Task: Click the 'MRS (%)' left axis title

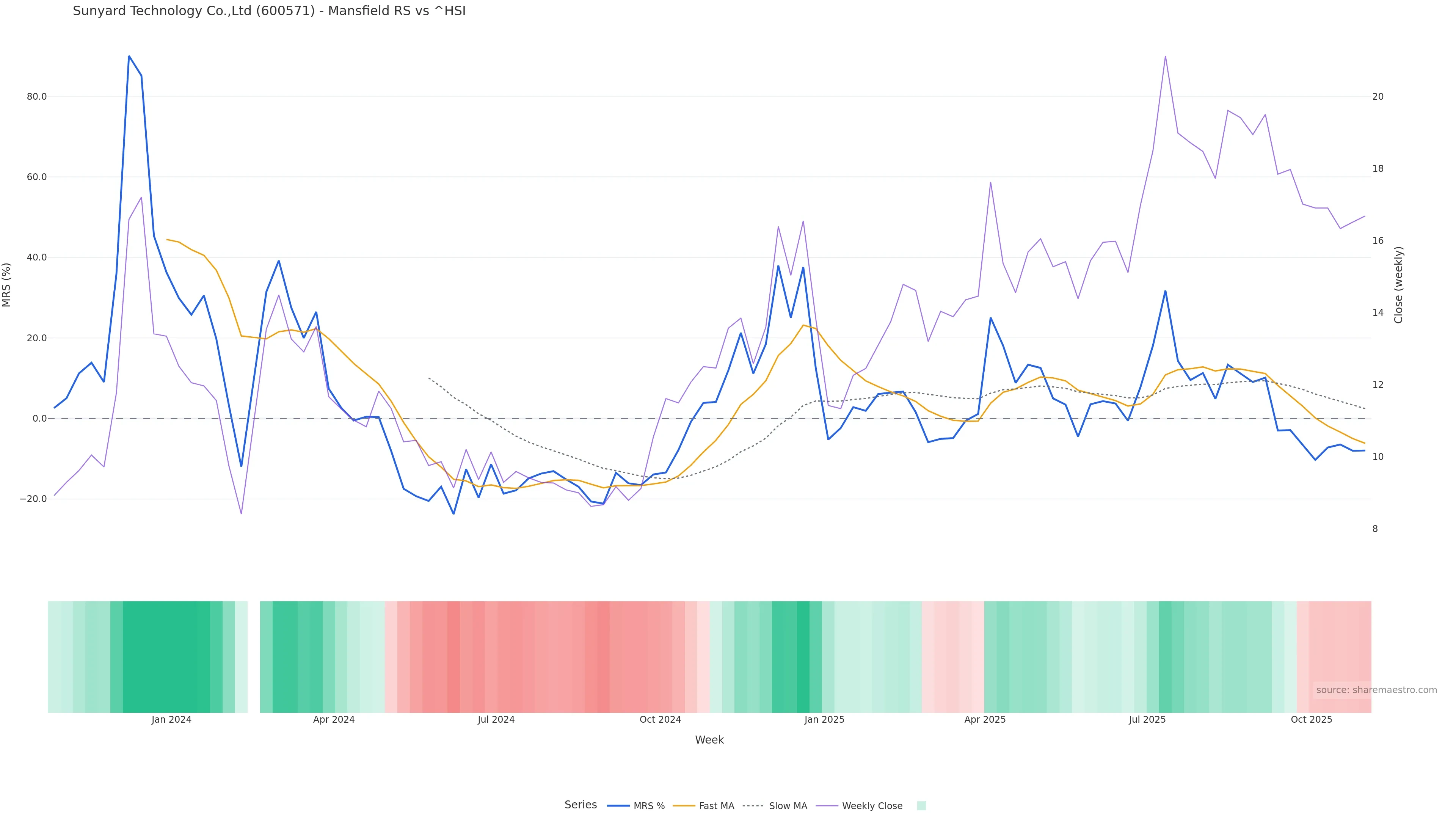Action: (x=7, y=285)
